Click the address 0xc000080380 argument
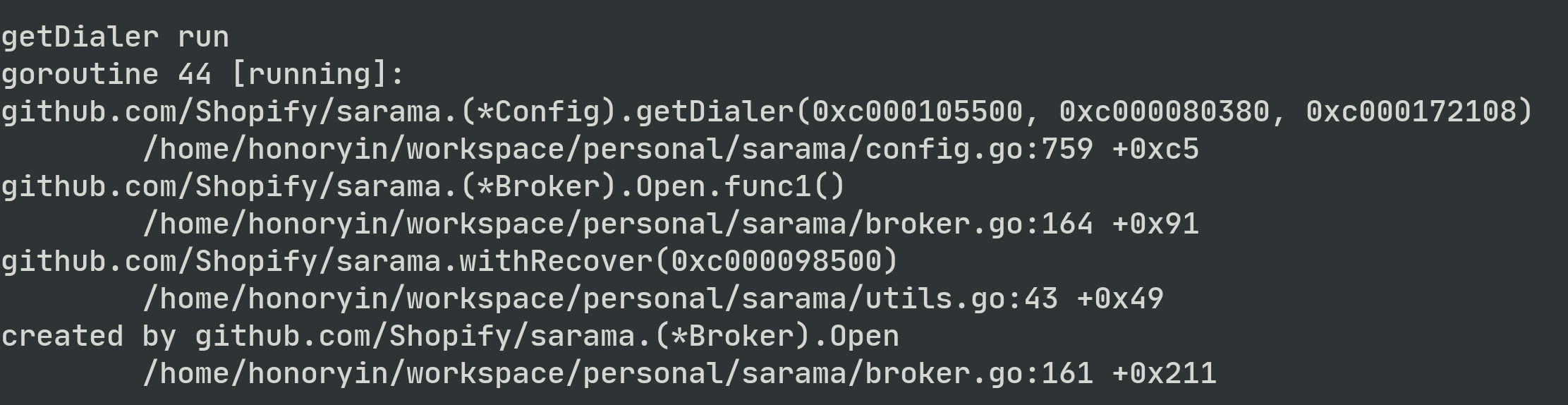This screenshot has width=1568, height=405. point(1165,111)
